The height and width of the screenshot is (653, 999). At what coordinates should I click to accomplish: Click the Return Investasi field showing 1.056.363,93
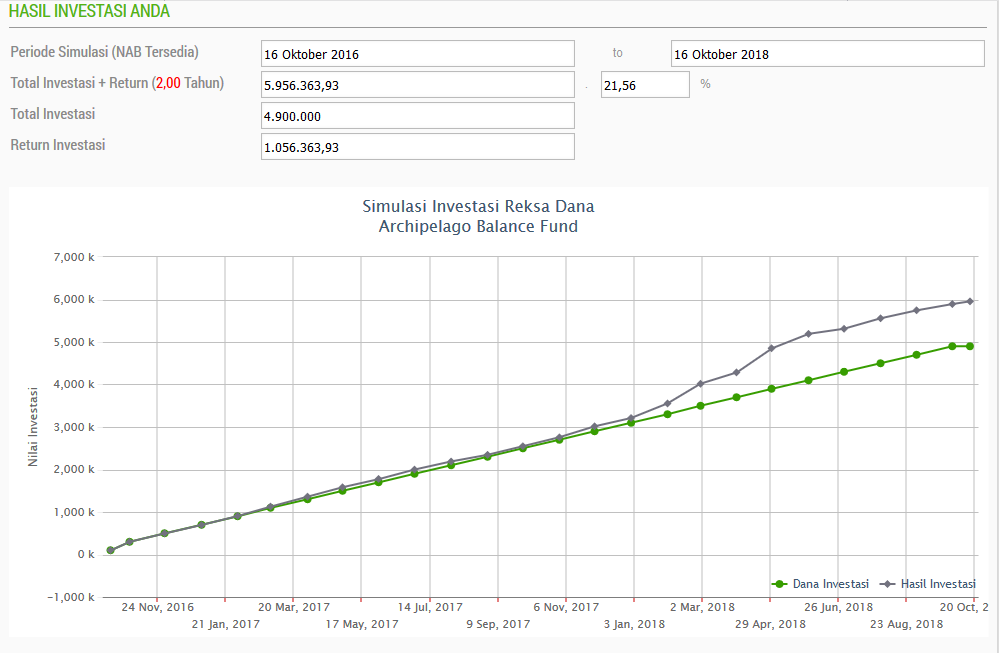point(417,147)
